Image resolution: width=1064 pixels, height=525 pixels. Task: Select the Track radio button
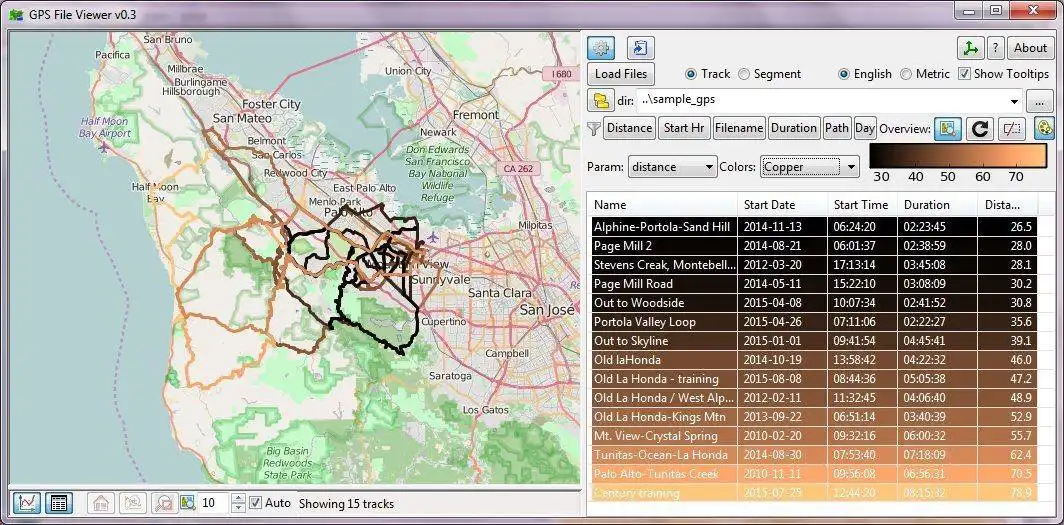point(707,74)
